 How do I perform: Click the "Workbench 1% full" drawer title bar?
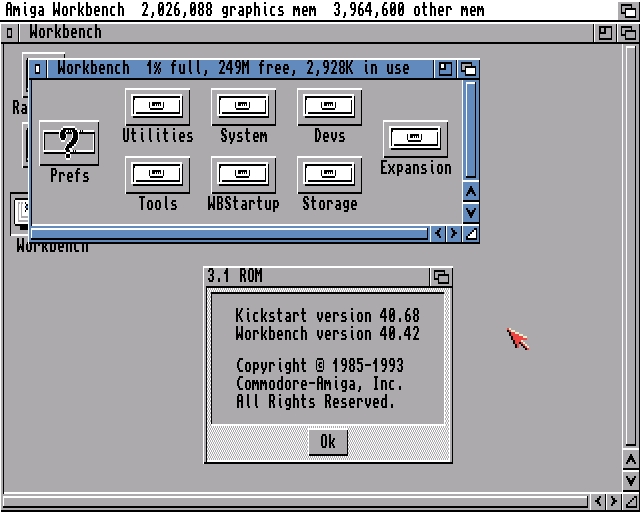pos(241,69)
